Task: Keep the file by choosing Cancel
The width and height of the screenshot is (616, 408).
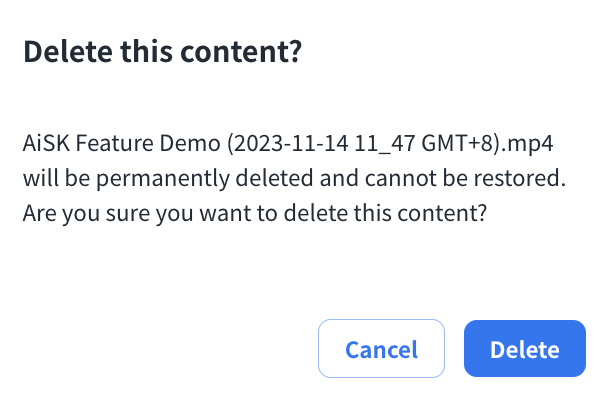Action: [x=381, y=349]
